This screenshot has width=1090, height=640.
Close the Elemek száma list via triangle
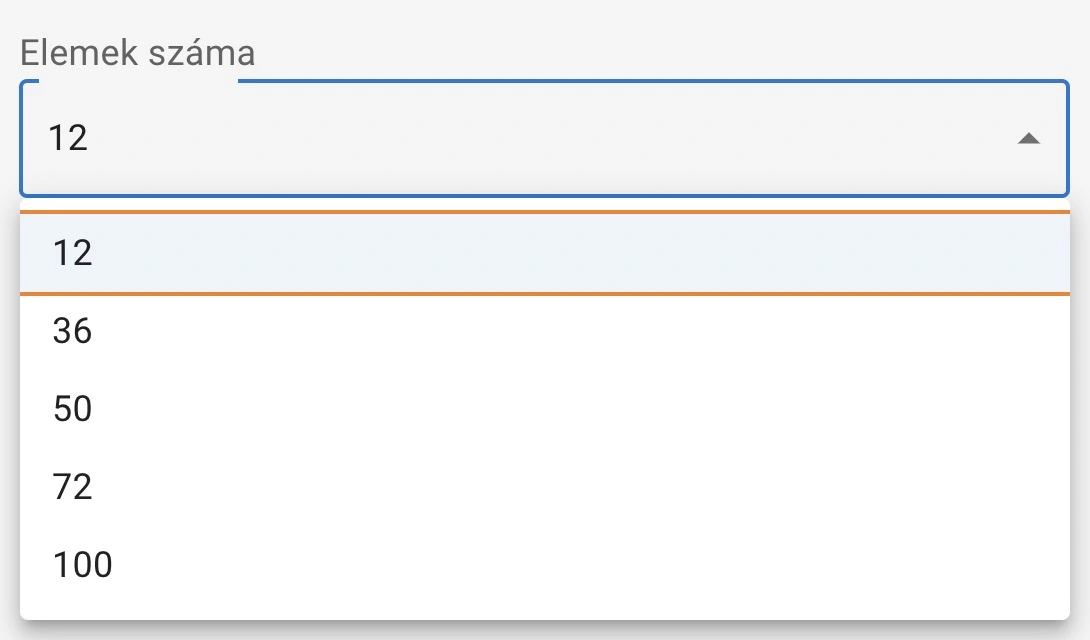1028,139
